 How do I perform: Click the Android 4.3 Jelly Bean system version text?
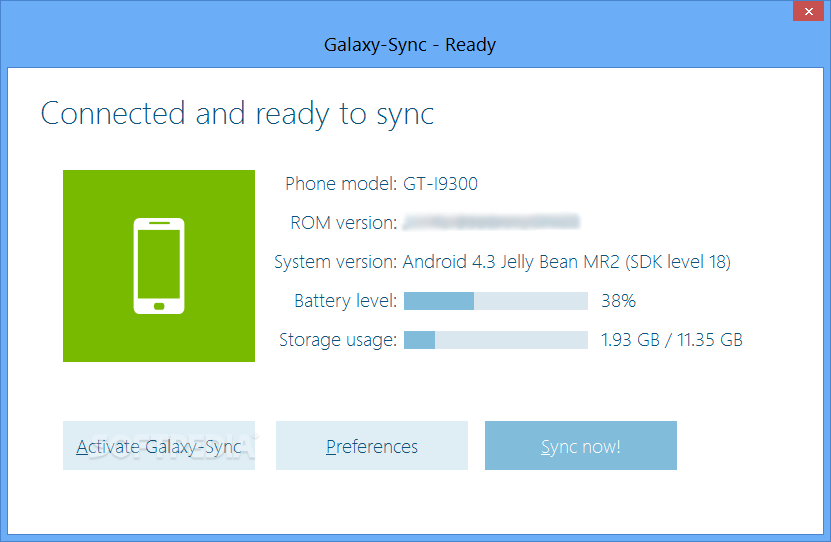(x=567, y=262)
